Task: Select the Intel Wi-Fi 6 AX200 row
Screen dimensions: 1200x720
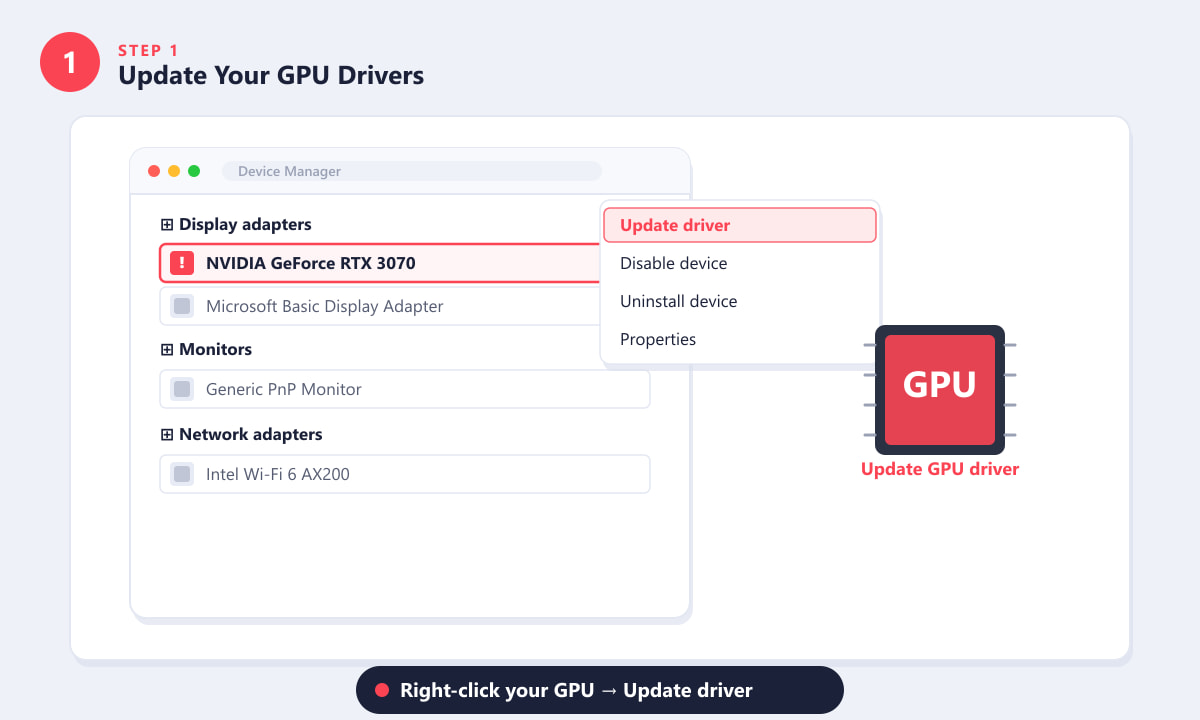Action: (405, 474)
